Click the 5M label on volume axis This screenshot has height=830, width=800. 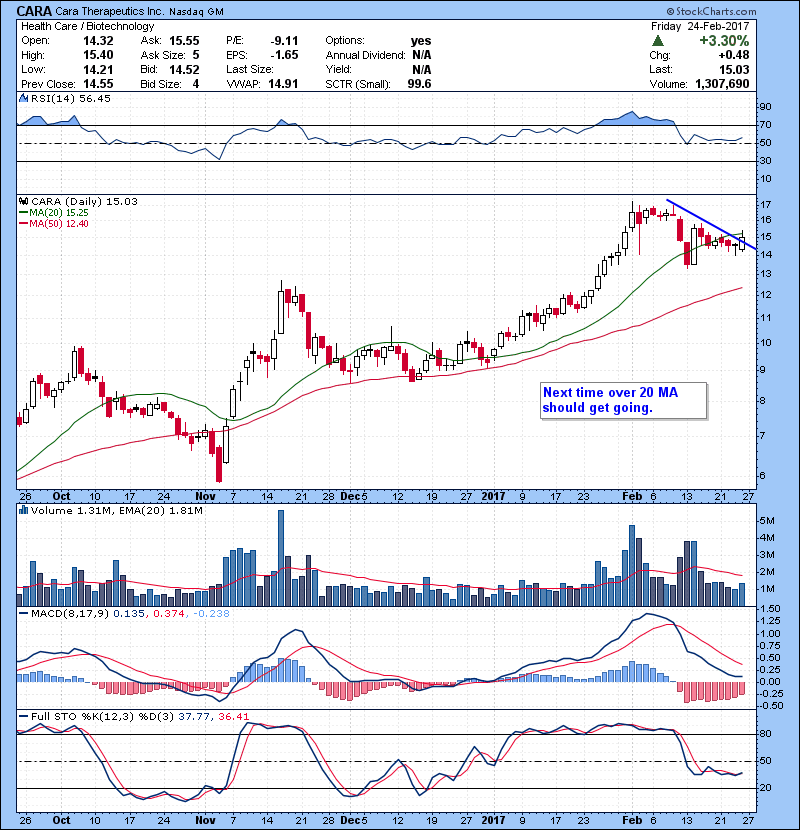pyautogui.click(x=767, y=521)
